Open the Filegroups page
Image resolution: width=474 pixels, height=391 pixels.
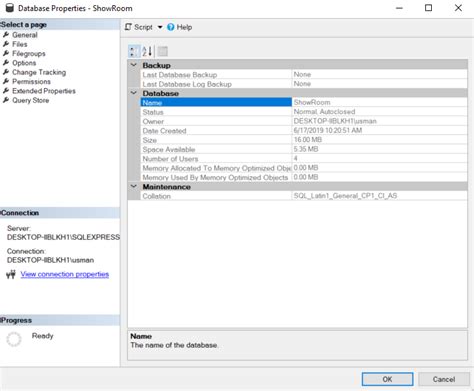(29, 54)
